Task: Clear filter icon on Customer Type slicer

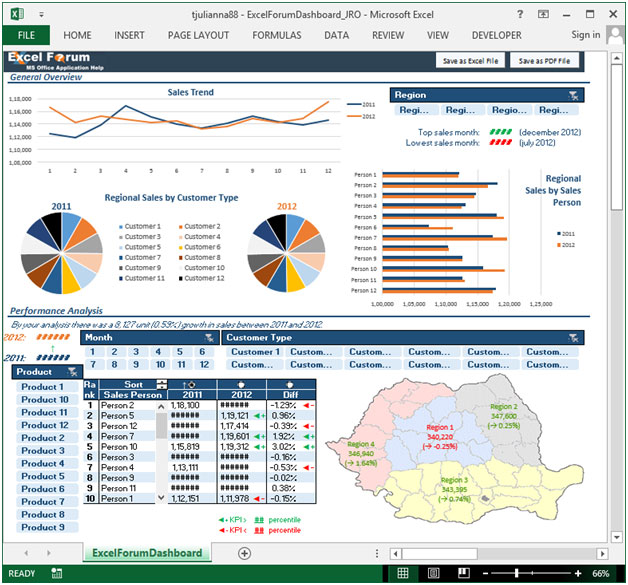Action: click(574, 338)
